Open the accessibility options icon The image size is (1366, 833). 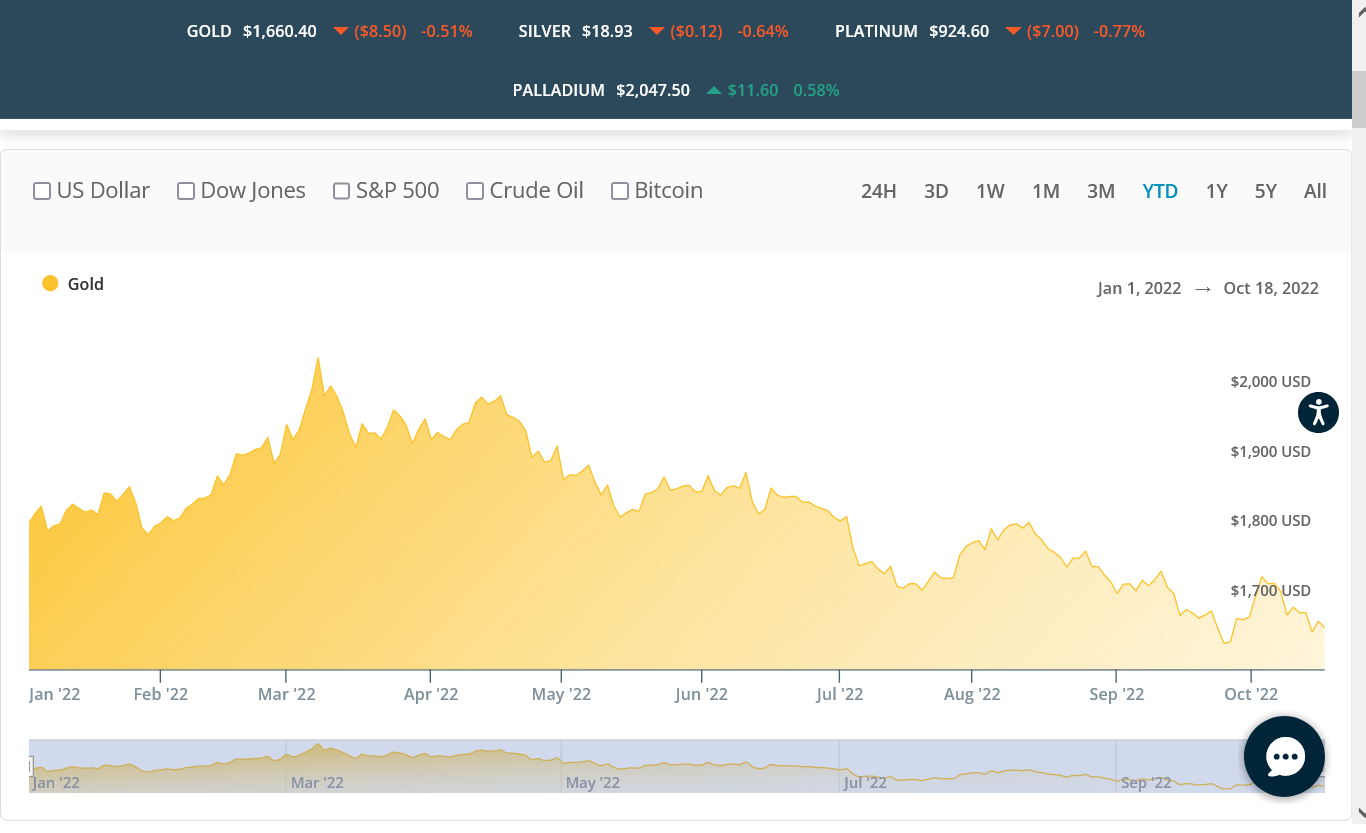pos(1318,412)
